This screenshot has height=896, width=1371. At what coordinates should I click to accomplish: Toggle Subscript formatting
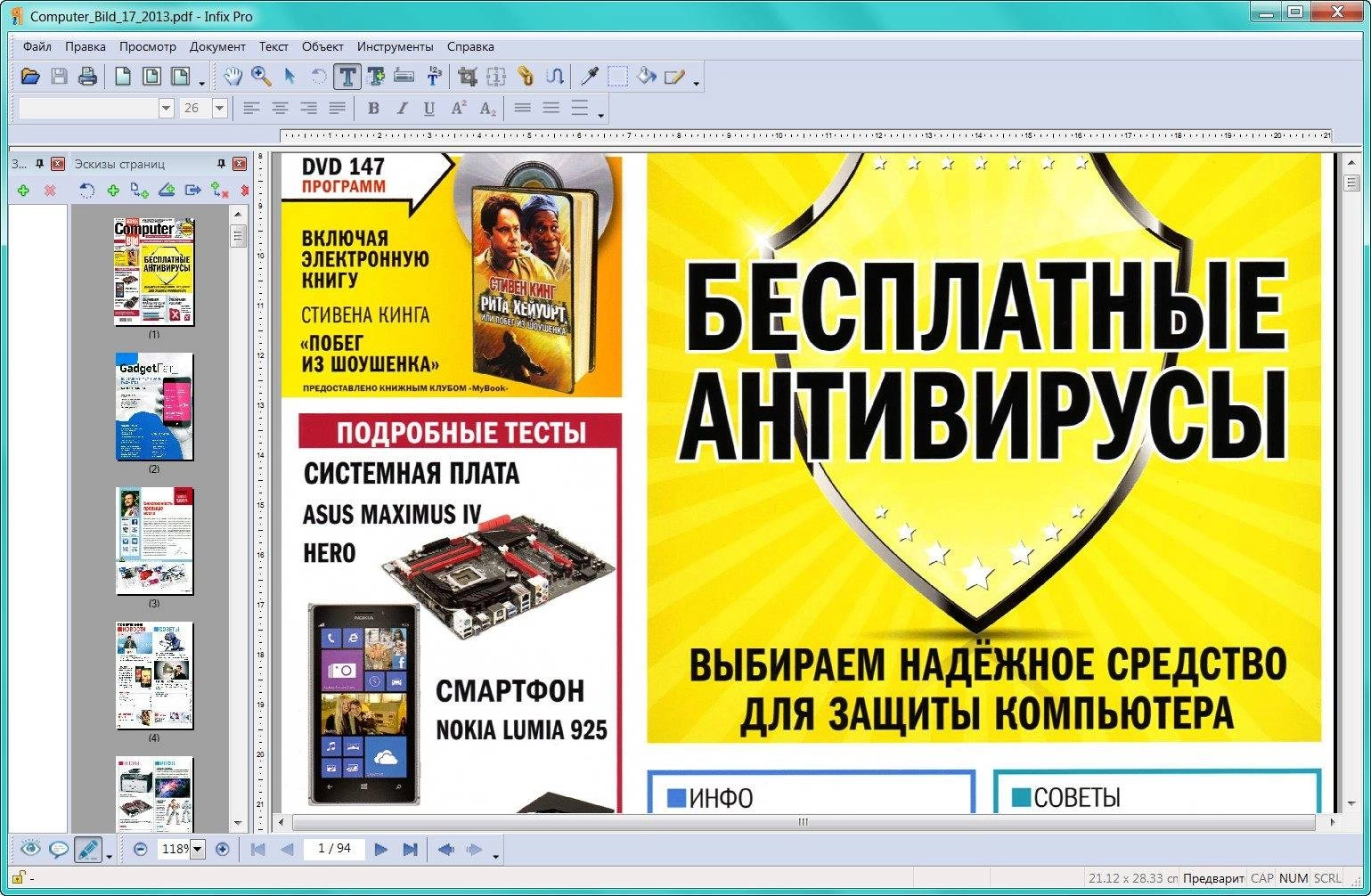(487, 109)
